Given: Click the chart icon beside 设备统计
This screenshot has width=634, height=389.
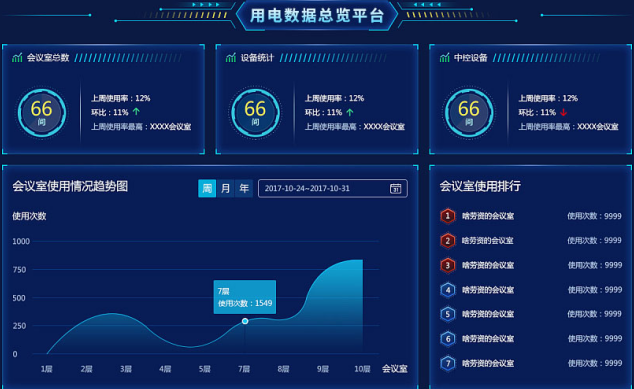Looking at the screenshot, I should (230, 58).
